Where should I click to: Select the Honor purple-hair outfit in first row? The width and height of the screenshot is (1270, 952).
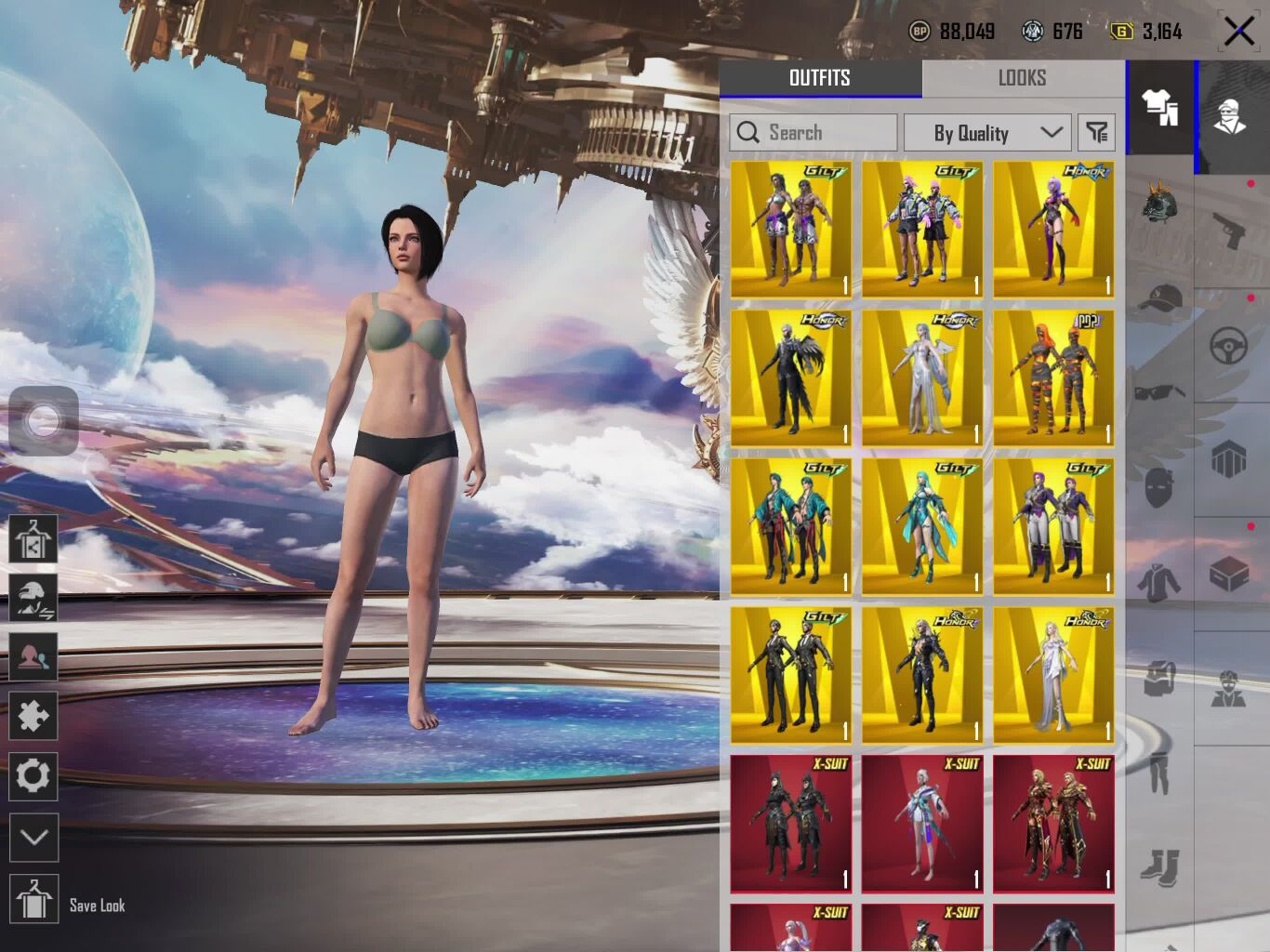tap(1053, 230)
